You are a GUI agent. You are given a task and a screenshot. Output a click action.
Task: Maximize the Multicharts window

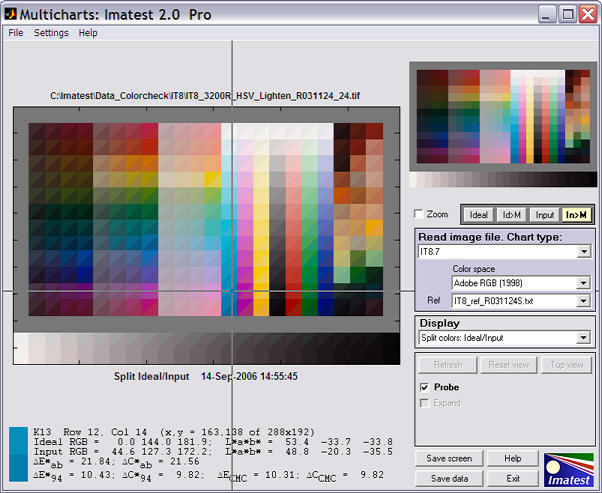(567, 15)
